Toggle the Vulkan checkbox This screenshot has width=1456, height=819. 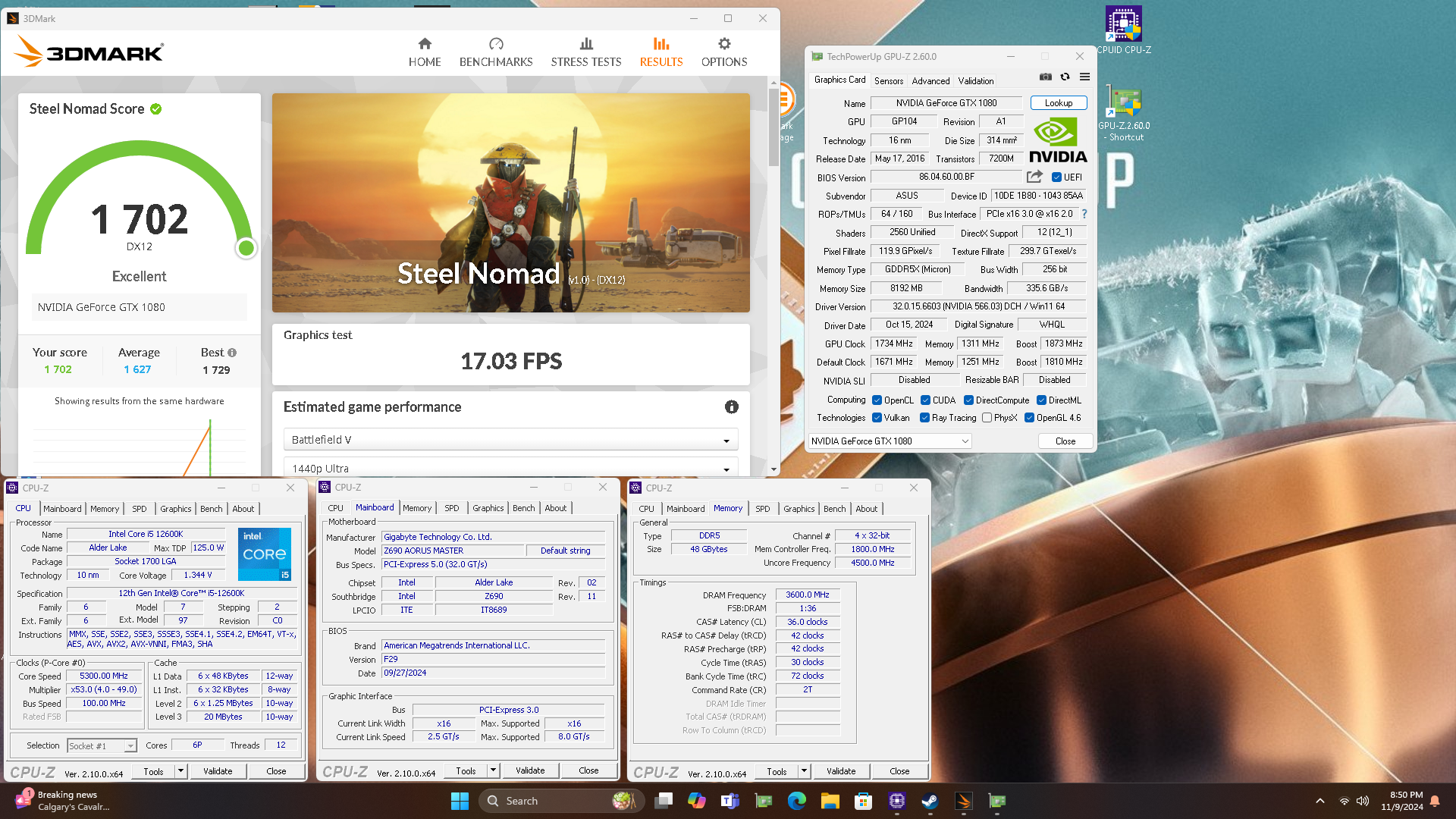point(877,418)
